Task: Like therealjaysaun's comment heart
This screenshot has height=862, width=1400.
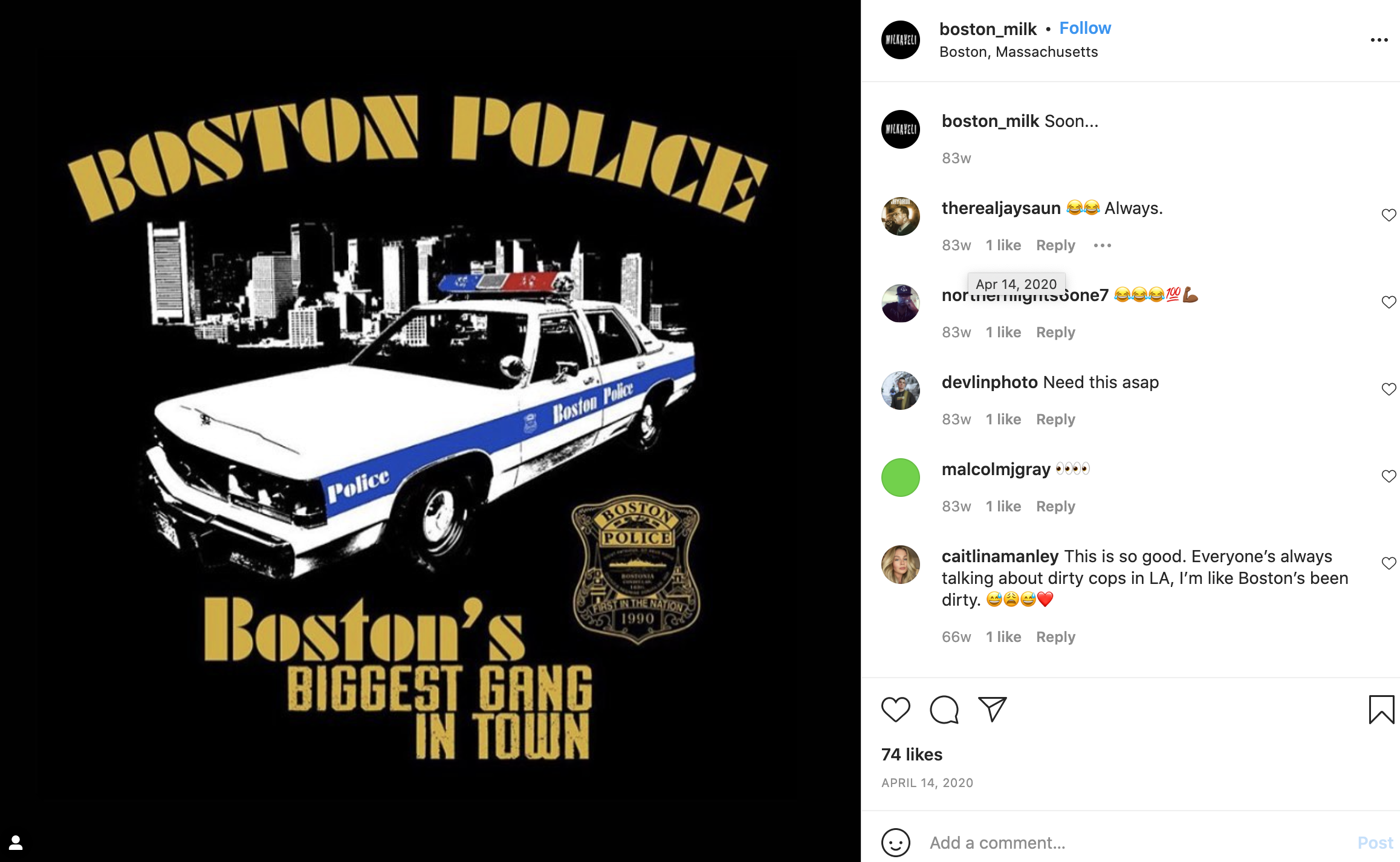Action: 1389,215
